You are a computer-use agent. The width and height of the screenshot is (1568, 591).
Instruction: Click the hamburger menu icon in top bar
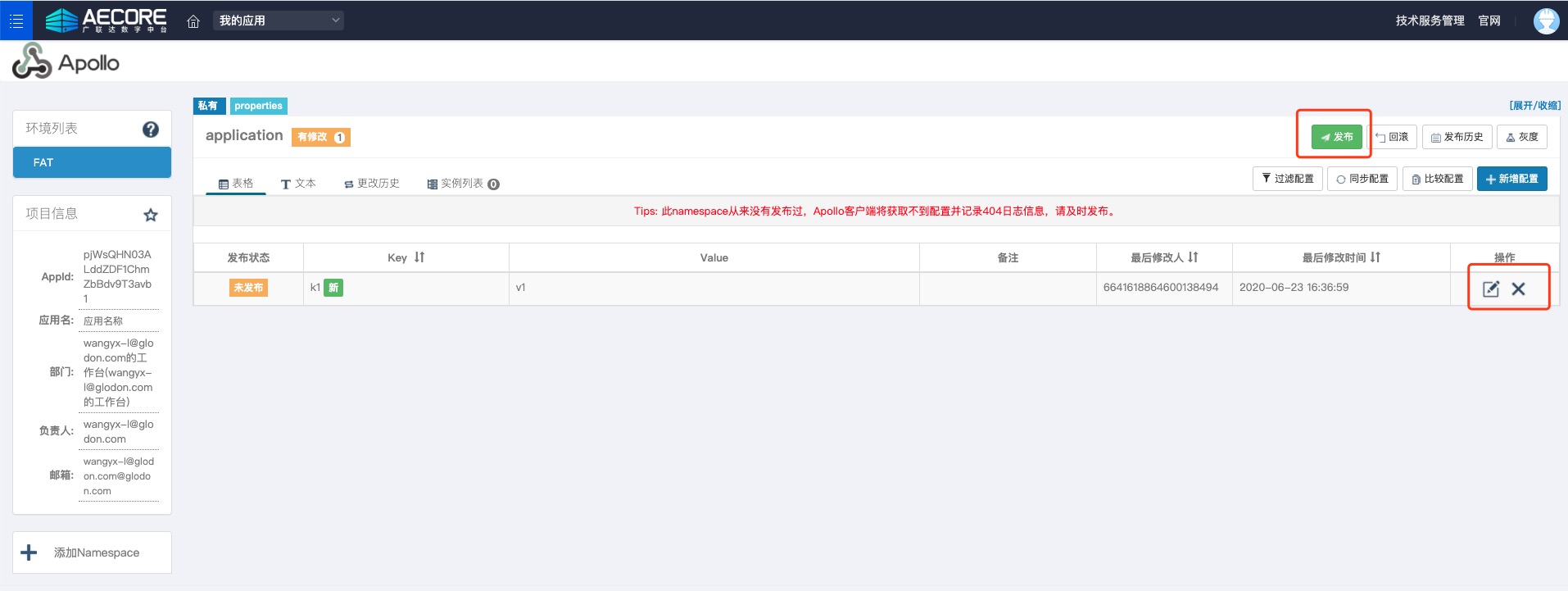point(16,20)
